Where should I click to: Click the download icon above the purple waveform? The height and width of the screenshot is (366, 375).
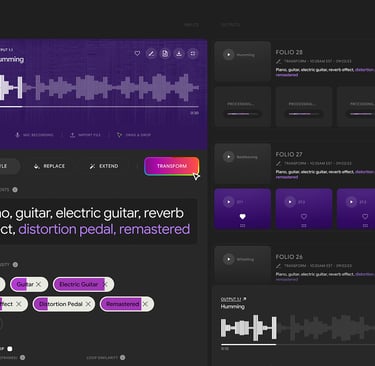[x=179, y=53]
